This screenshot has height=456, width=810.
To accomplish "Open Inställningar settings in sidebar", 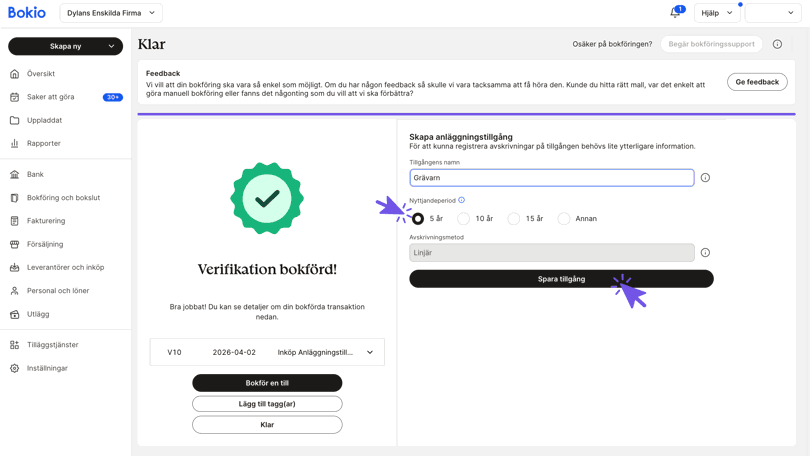I will pyautogui.click(x=47, y=368).
